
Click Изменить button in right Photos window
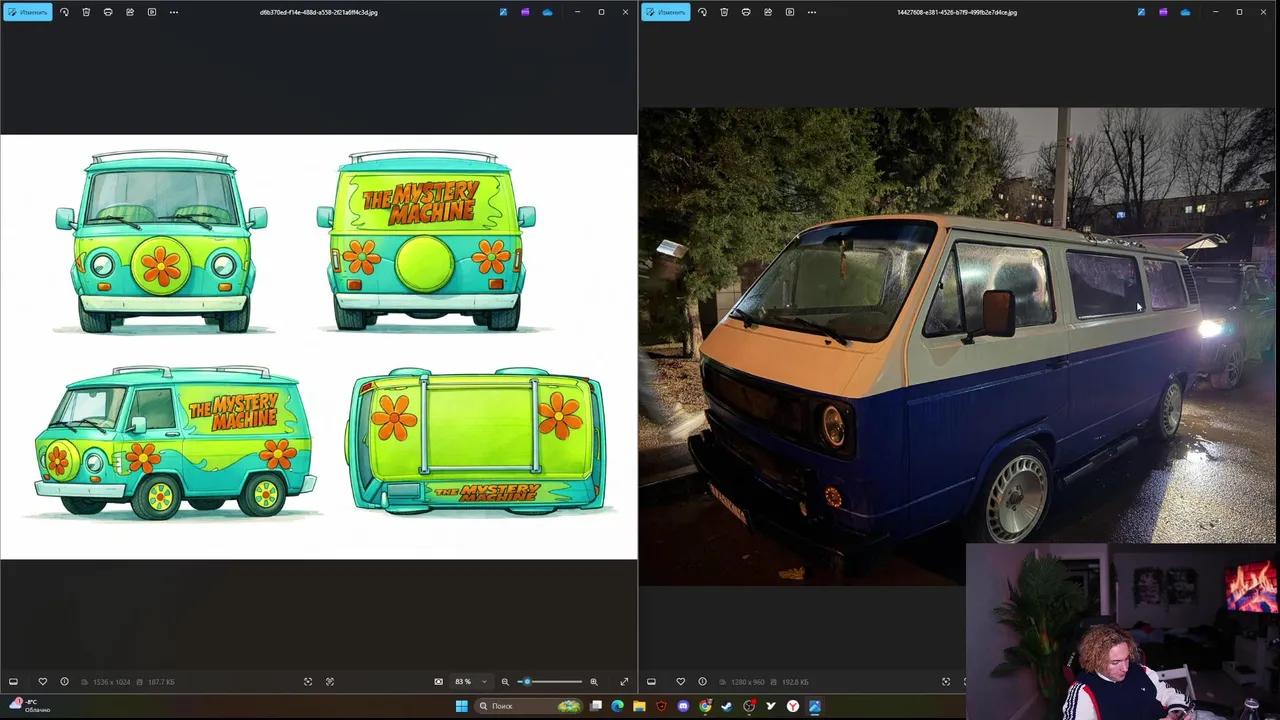pos(666,12)
